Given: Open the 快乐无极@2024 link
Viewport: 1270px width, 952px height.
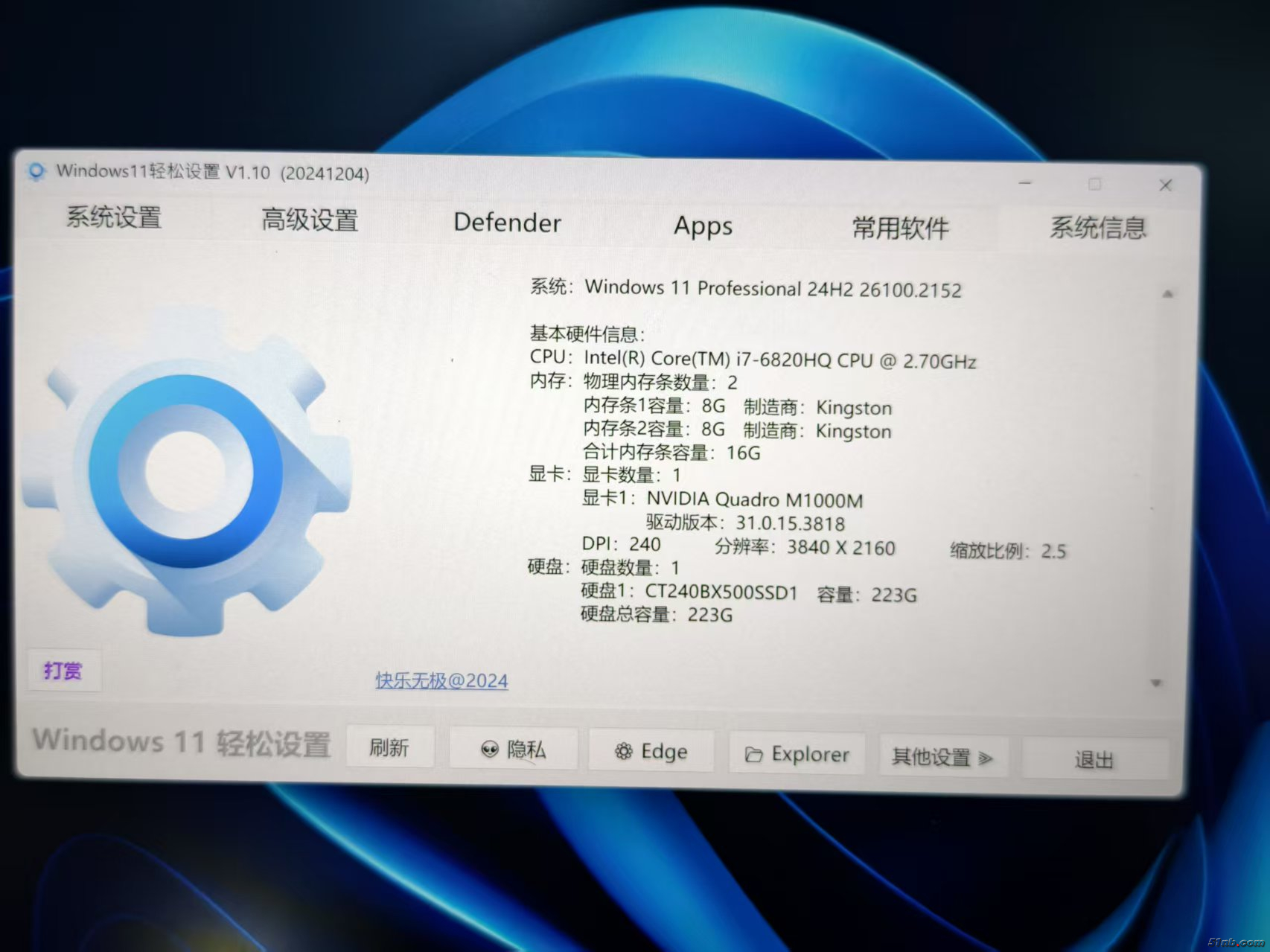Looking at the screenshot, I should tap(441, 680).
